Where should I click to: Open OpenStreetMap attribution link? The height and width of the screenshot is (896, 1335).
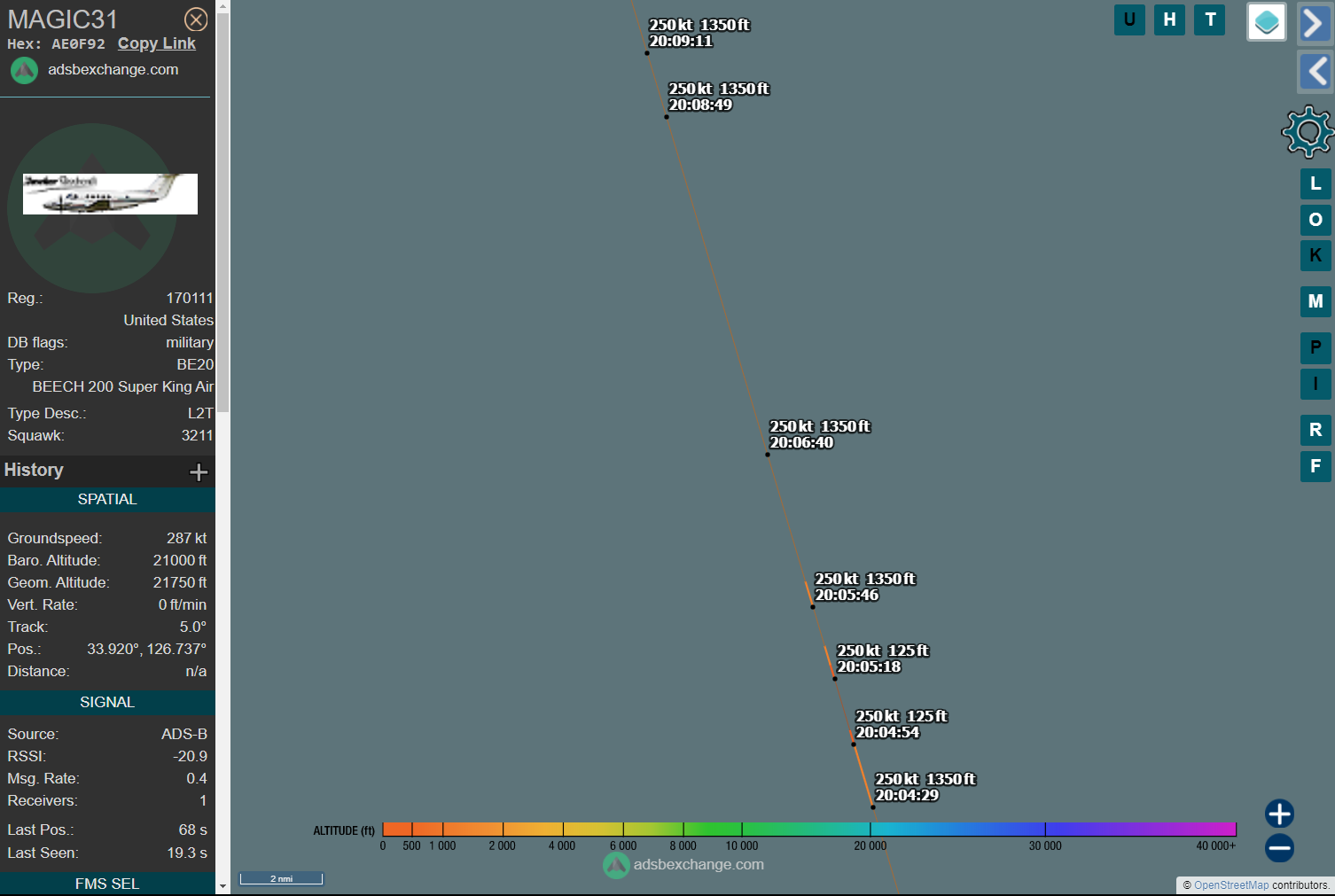(1230, 885)
